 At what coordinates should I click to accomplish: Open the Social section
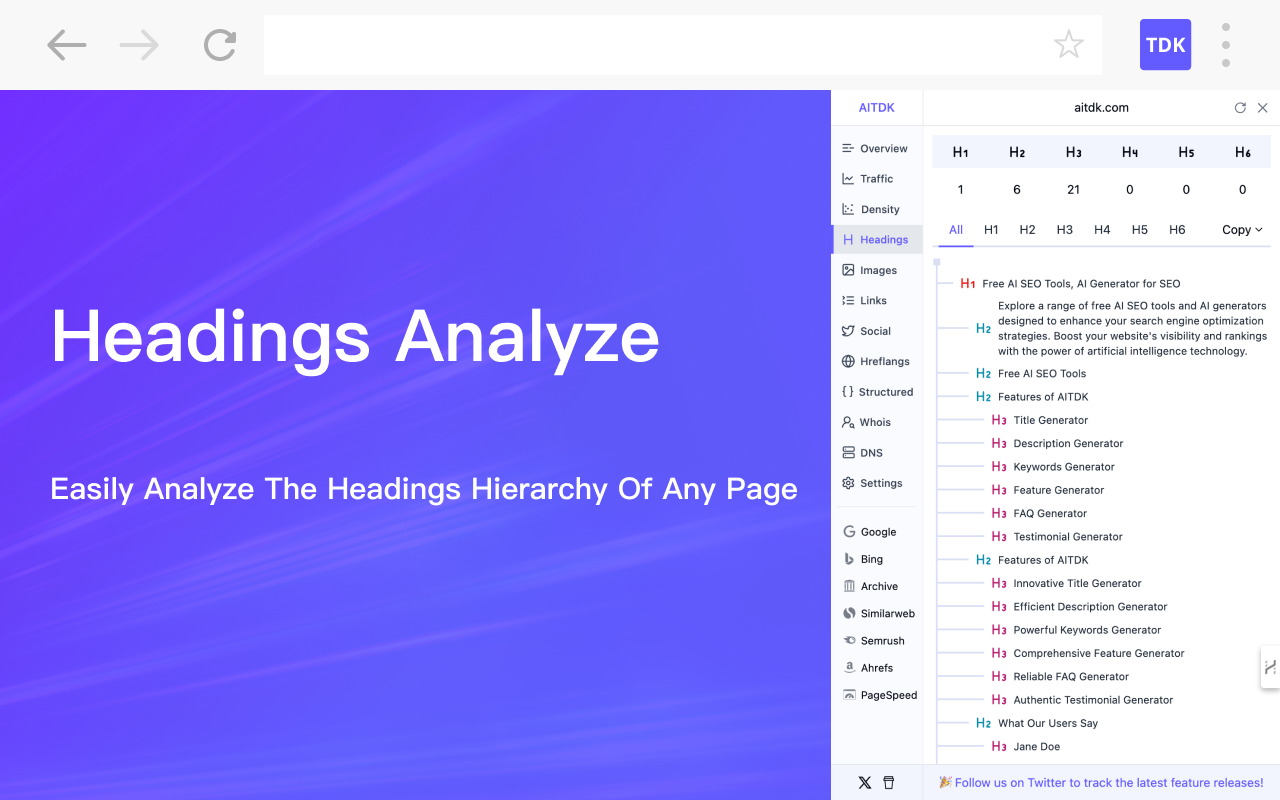coord(876,331)
